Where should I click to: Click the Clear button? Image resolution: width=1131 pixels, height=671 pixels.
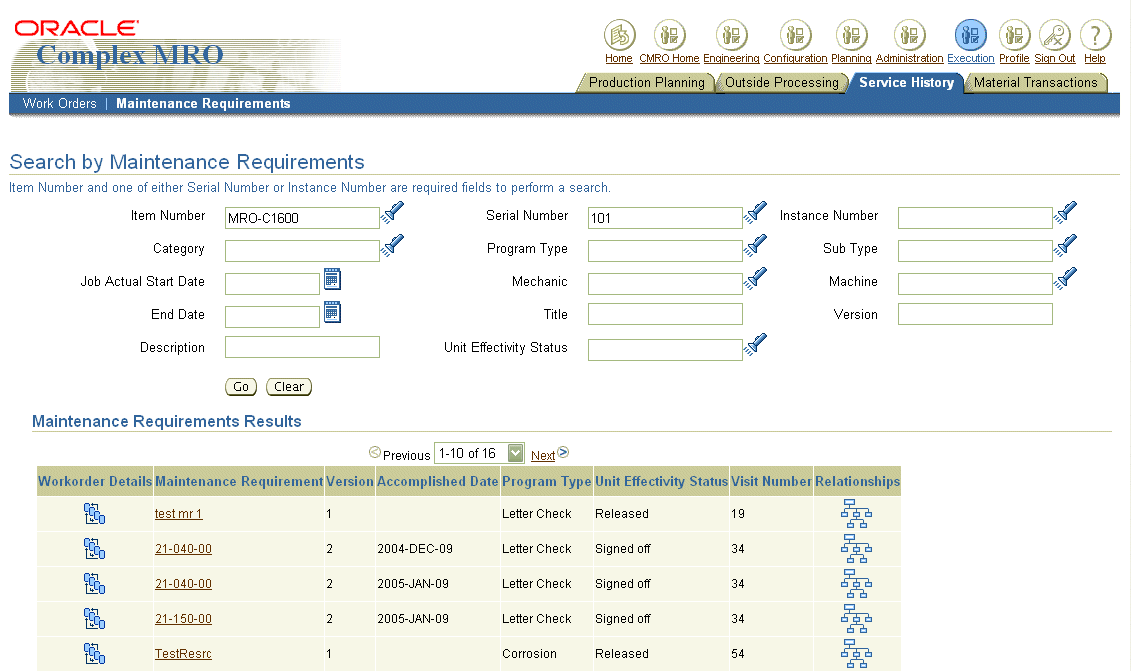pos(289,387)
